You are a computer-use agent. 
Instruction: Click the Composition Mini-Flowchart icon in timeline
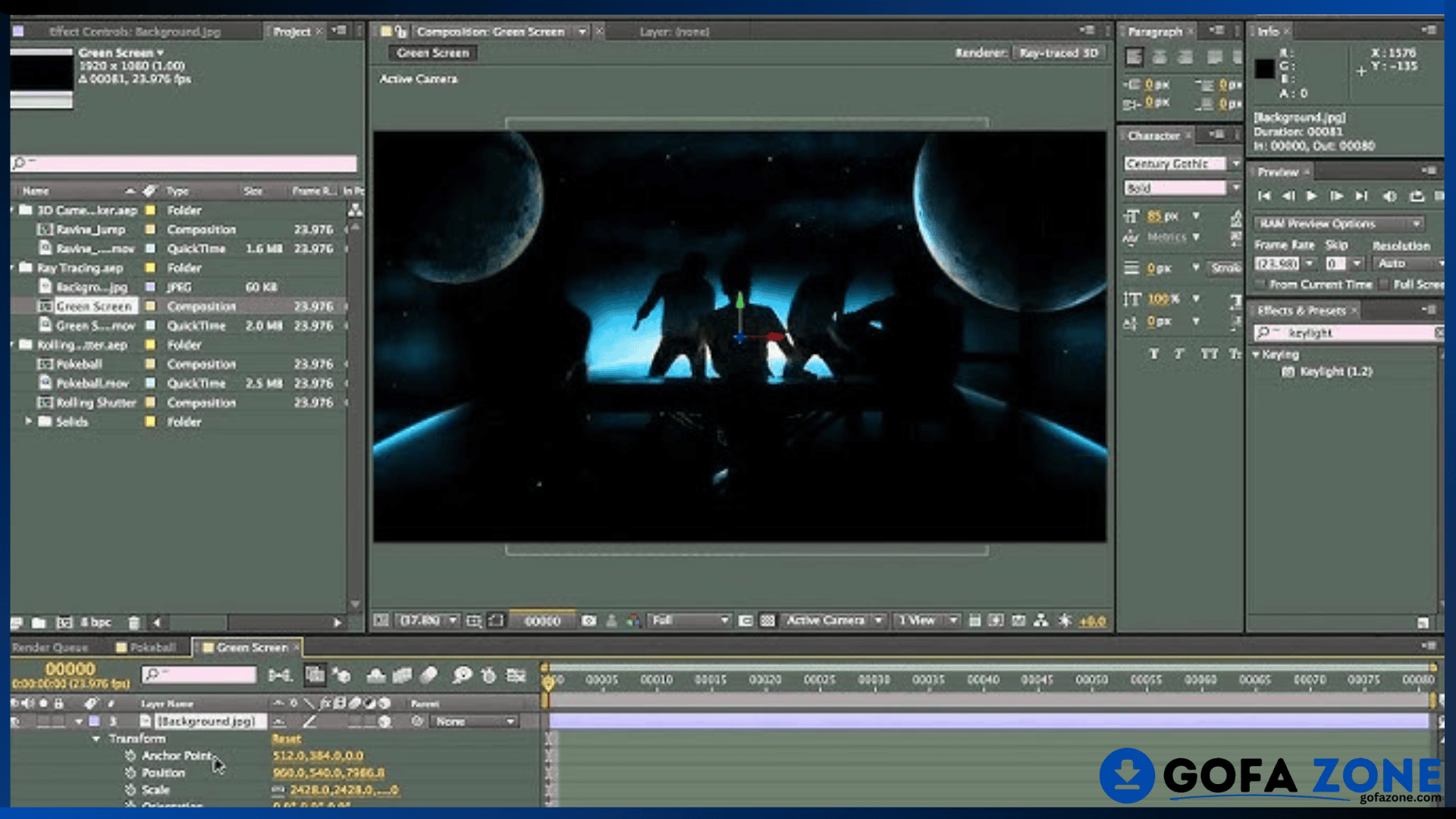tap(280, 675)
